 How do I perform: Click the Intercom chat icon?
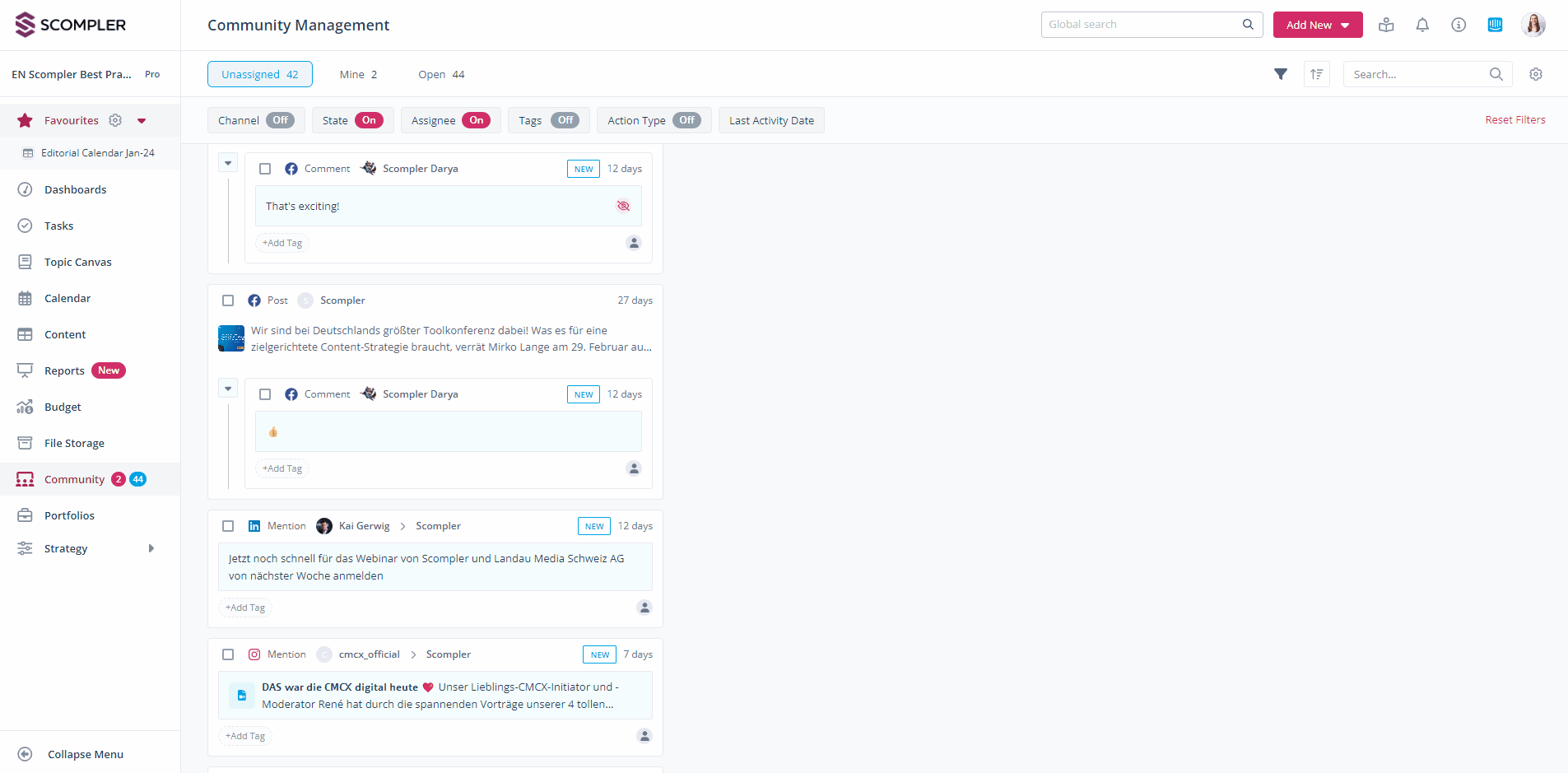pyautogui.click(x=1495, y=25)
